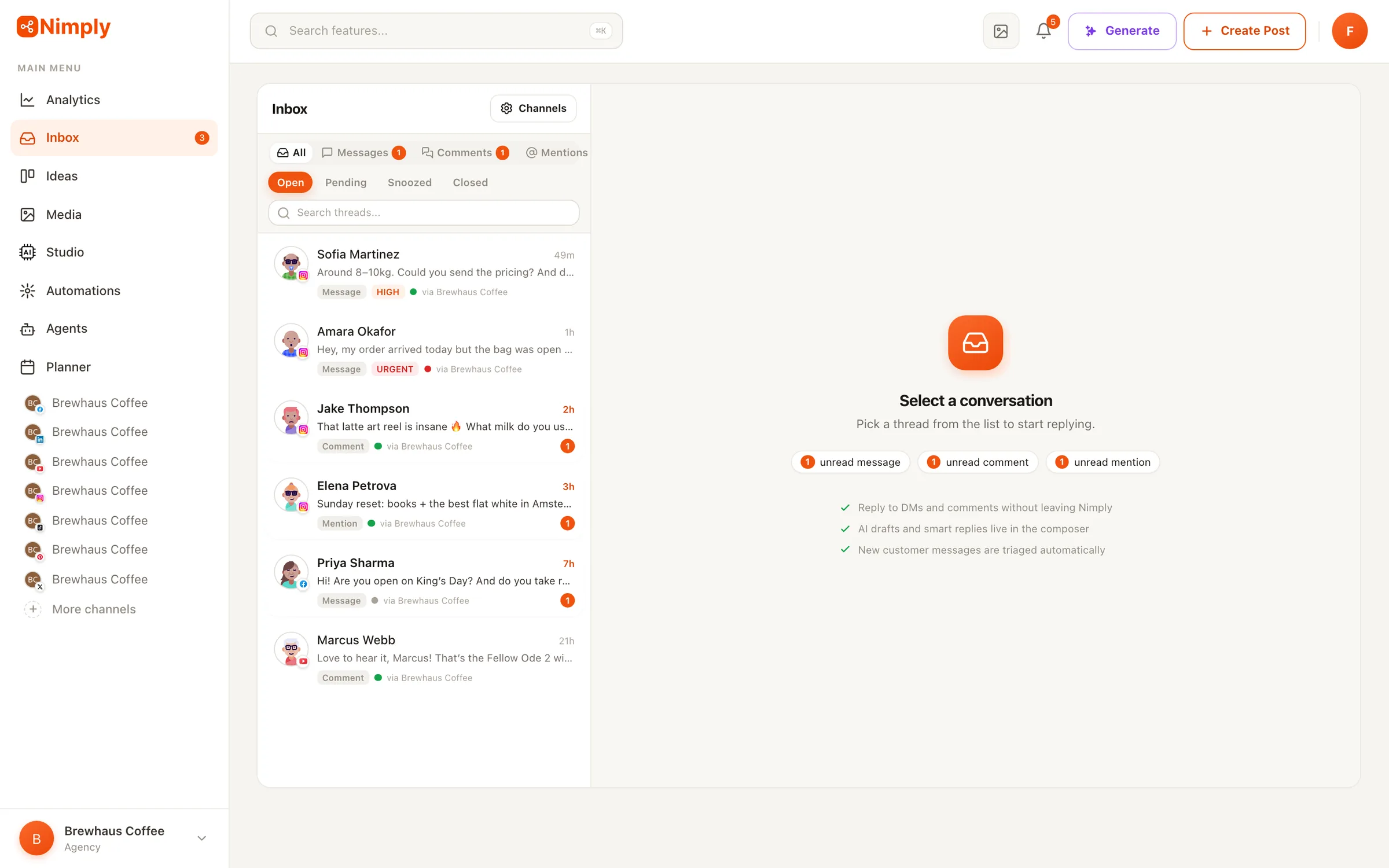Click the unread comment chip
Image resolution: width=1389 pixels, height=868 pixels.
[x=978, y=462]
